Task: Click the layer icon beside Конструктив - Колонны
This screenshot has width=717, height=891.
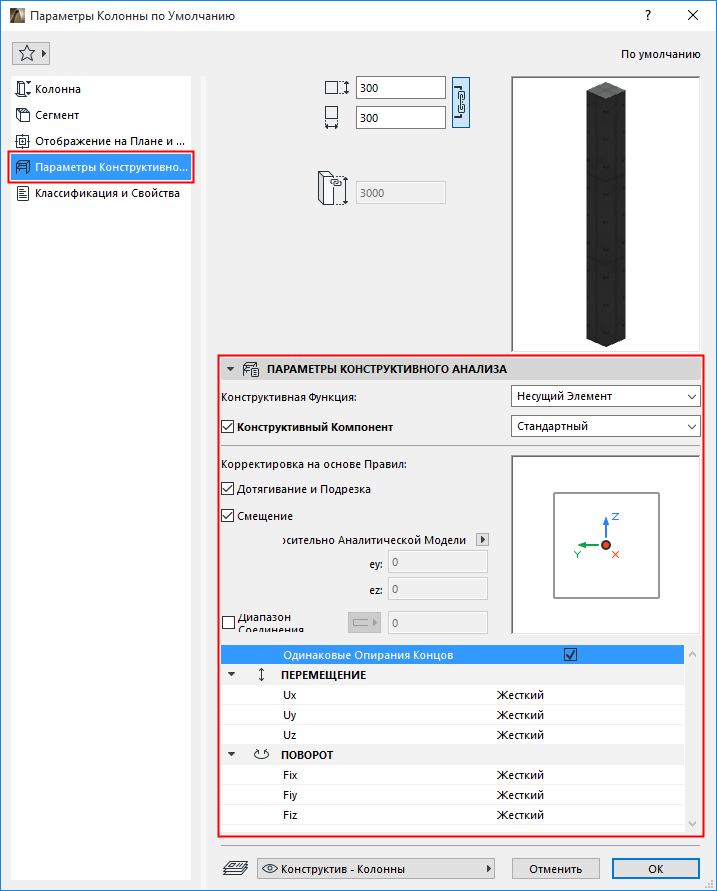Action: (x=235, y=868)
